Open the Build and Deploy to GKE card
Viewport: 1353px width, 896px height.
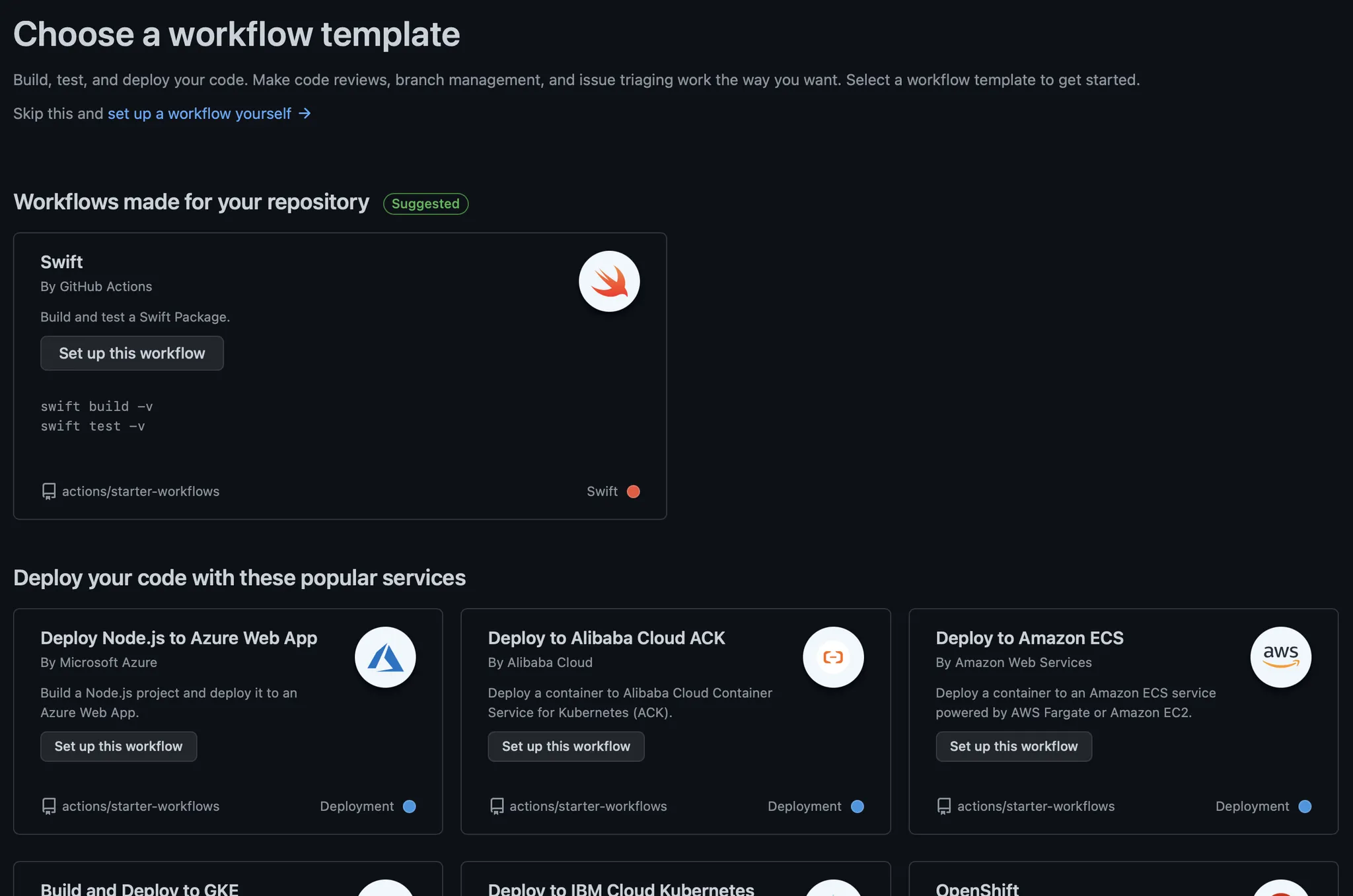click(x=139, y=889)
